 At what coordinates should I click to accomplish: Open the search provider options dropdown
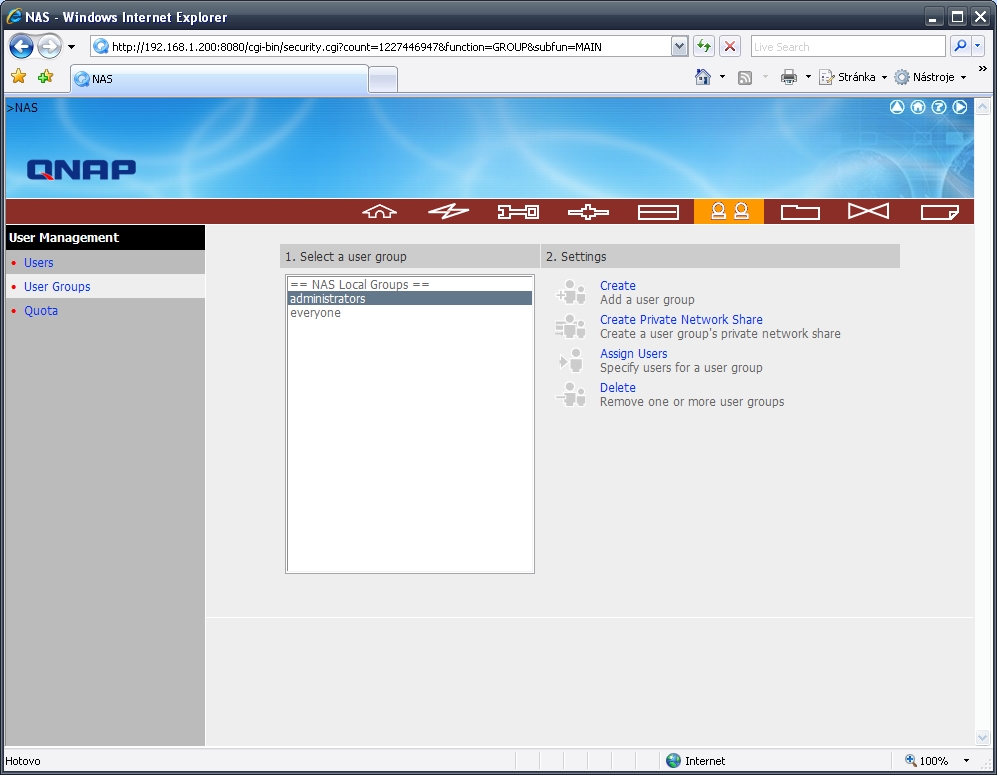coord(978,46)
